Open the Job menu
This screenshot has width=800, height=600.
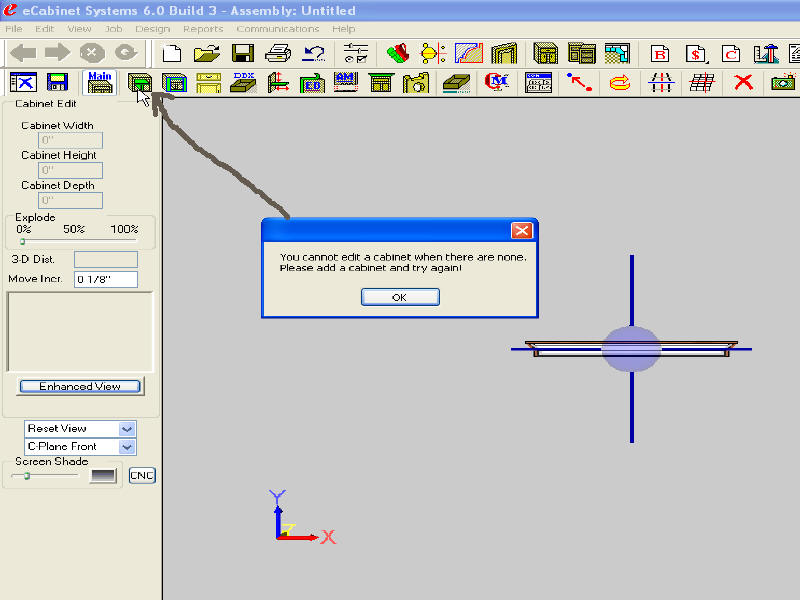click(x=113, y=29)
